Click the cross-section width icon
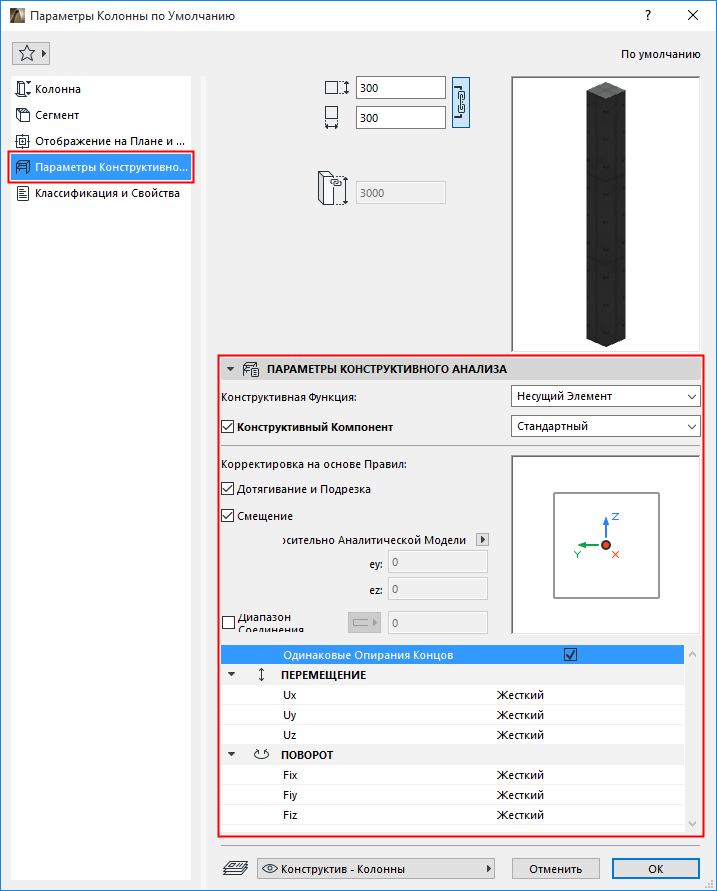Viewport: 717px width, 891px height. coord(331,118)
